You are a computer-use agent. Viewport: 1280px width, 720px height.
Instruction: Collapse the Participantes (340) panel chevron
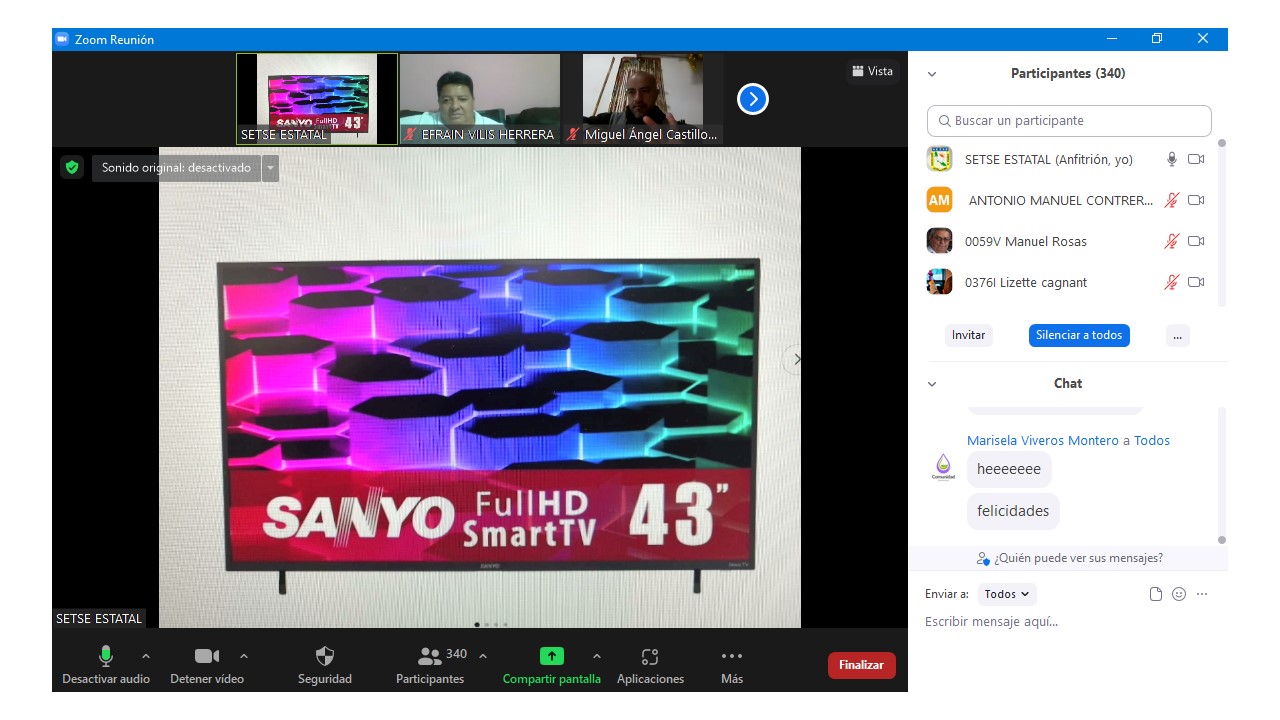point(932,74)
